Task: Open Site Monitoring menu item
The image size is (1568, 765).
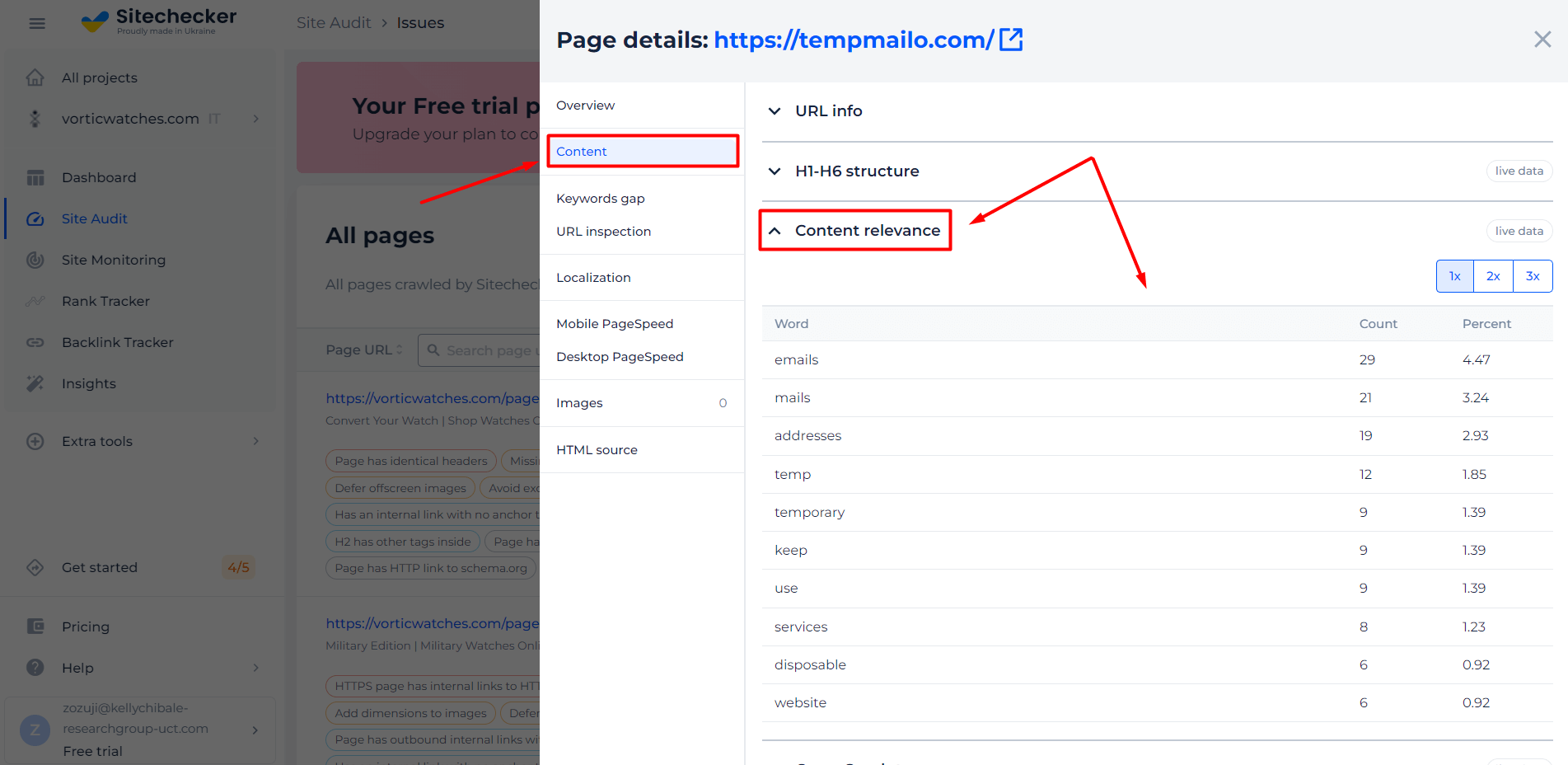Action: tap(114, 260)
